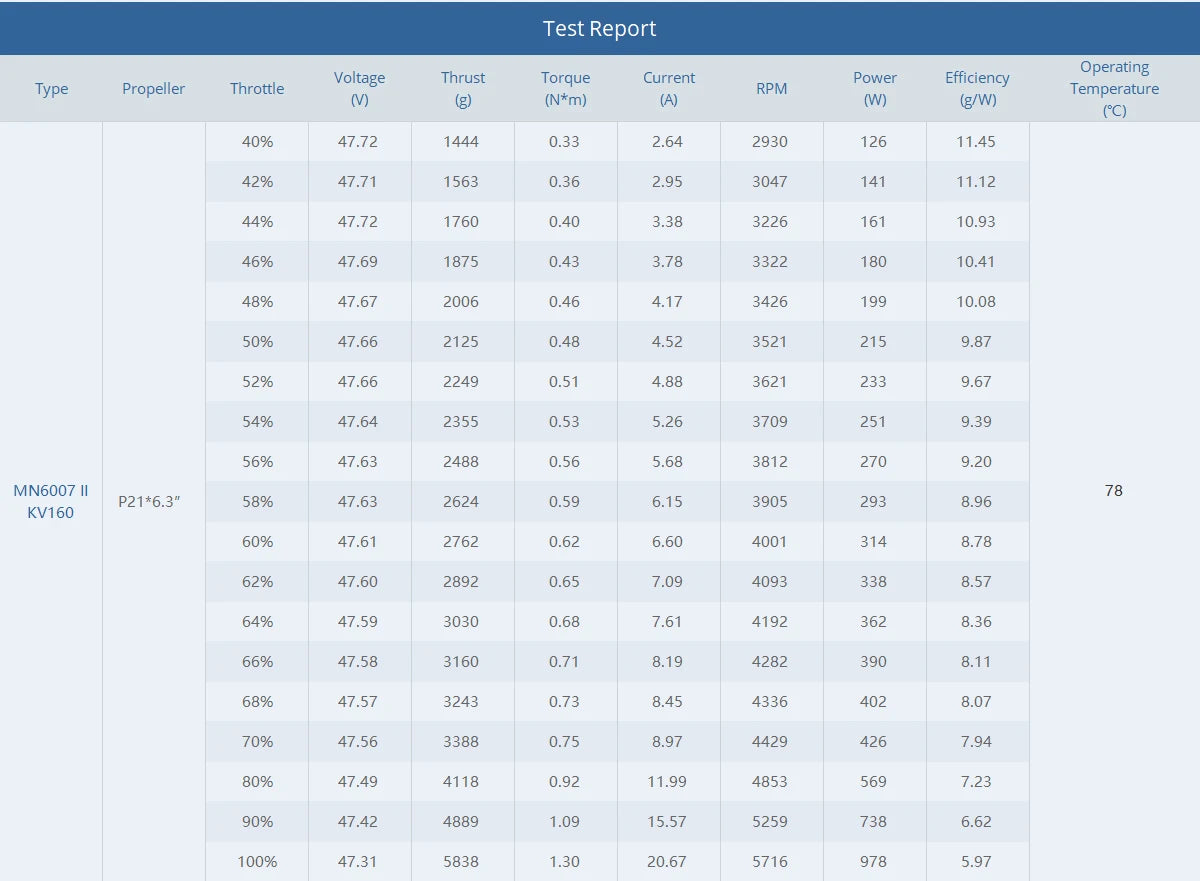1200x881 pixels.
Task: Select the Torque (N*m) column header
Action: coord(566,88)
